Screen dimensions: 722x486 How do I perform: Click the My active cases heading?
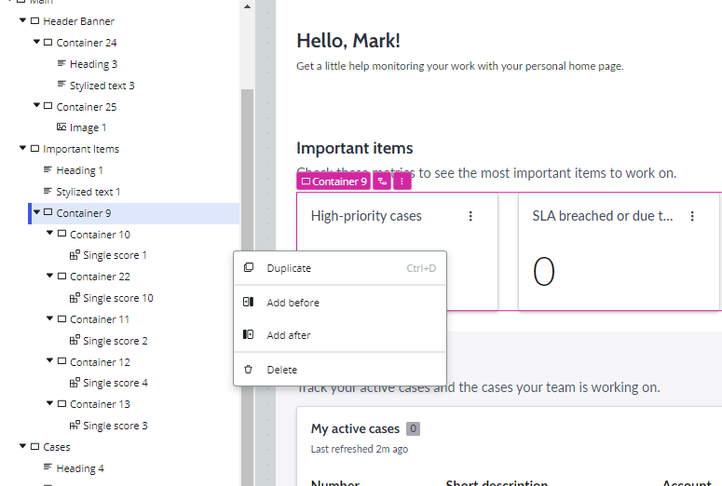tap(355, 429)
